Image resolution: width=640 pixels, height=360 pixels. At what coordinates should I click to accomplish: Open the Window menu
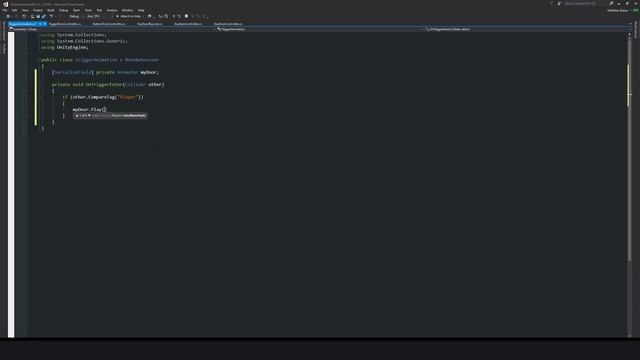[x=127, y=10]
